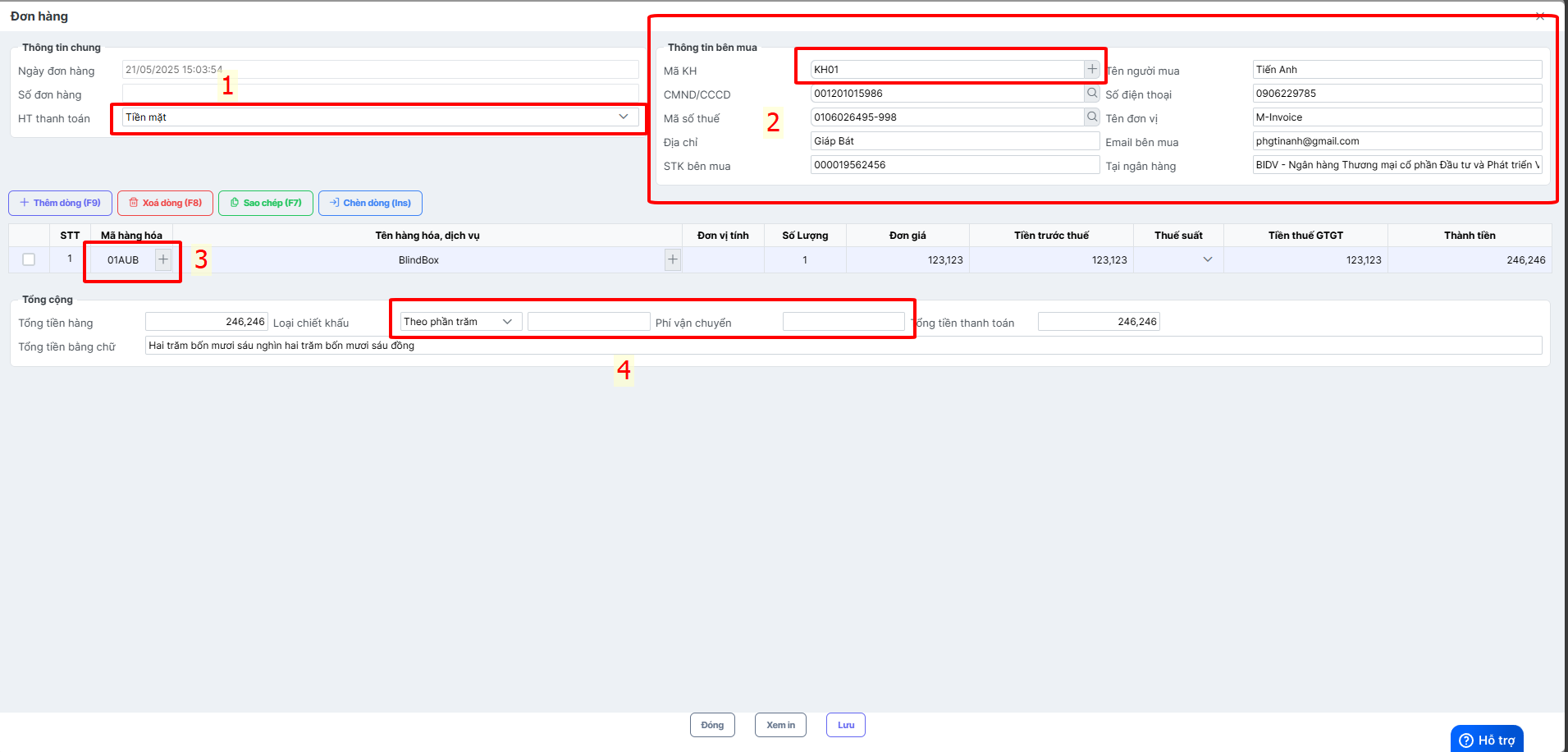Click Xoá dòng (F8) button
Viewport: 1568px width, 752px height.
[x=165, y=203]
